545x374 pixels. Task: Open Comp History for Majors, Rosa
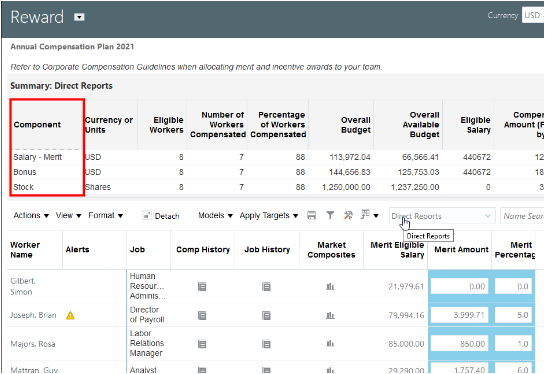(202, 344)
